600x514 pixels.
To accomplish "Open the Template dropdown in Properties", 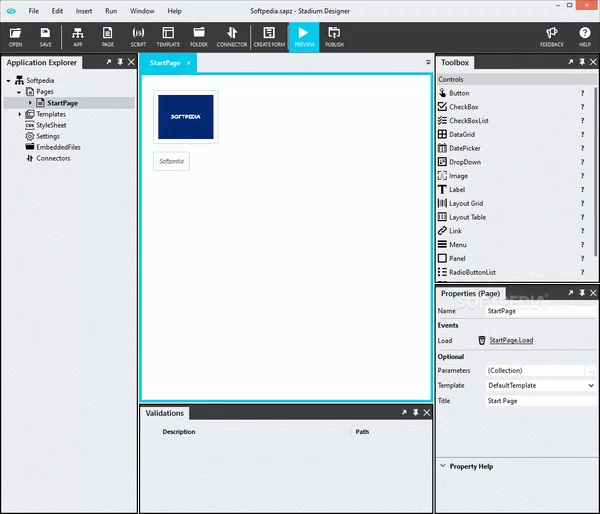I will (x=590, y=385).
